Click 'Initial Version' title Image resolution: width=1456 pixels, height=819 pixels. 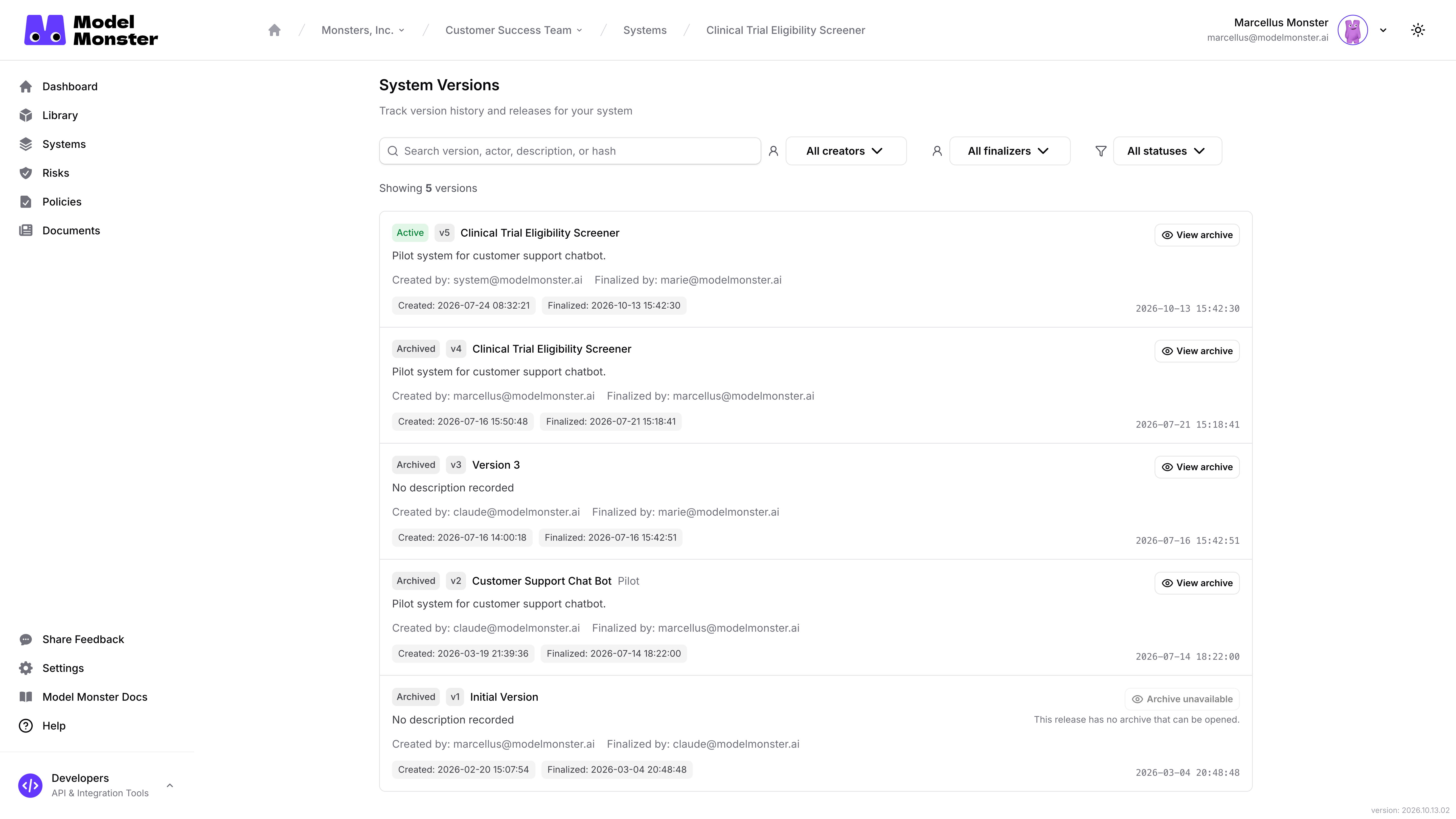point(504,697)
